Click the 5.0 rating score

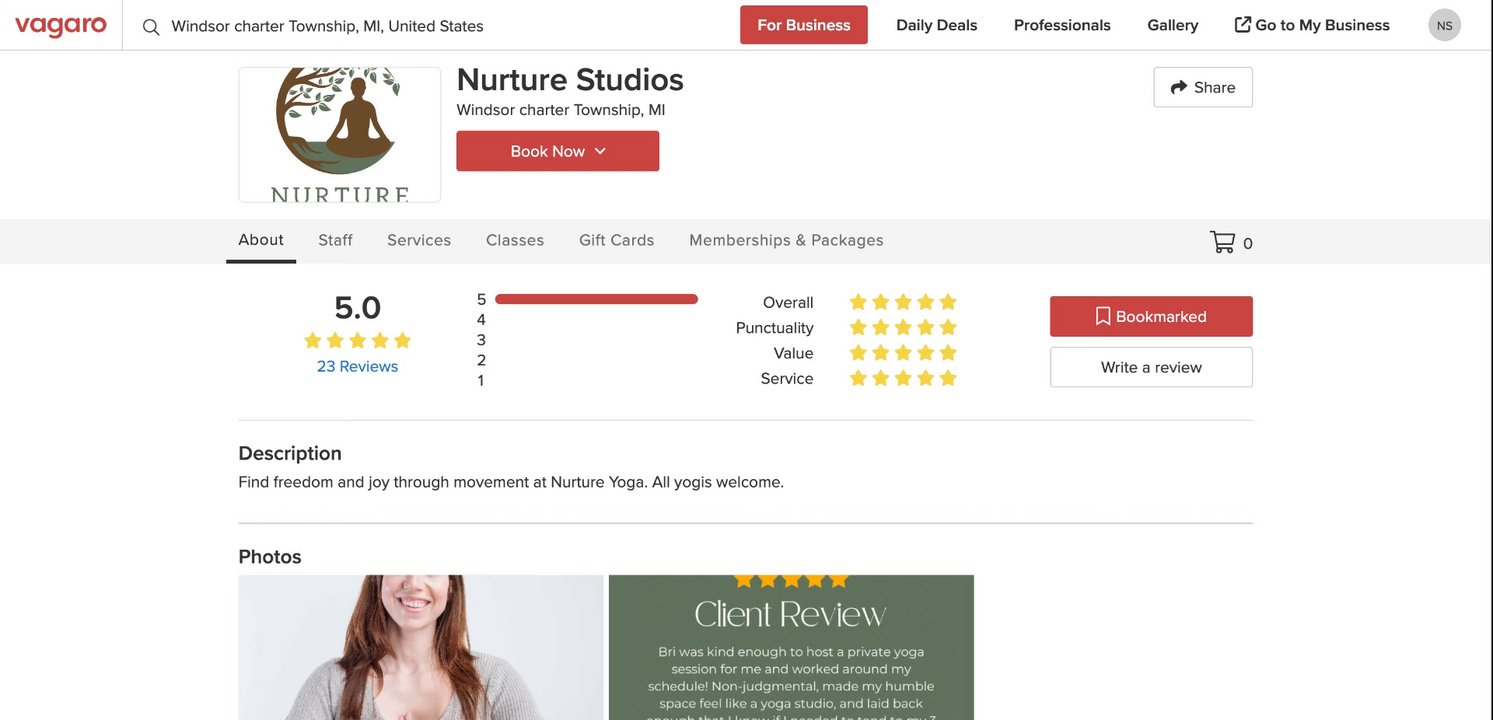pyautogui.click(x=357, y=307)
